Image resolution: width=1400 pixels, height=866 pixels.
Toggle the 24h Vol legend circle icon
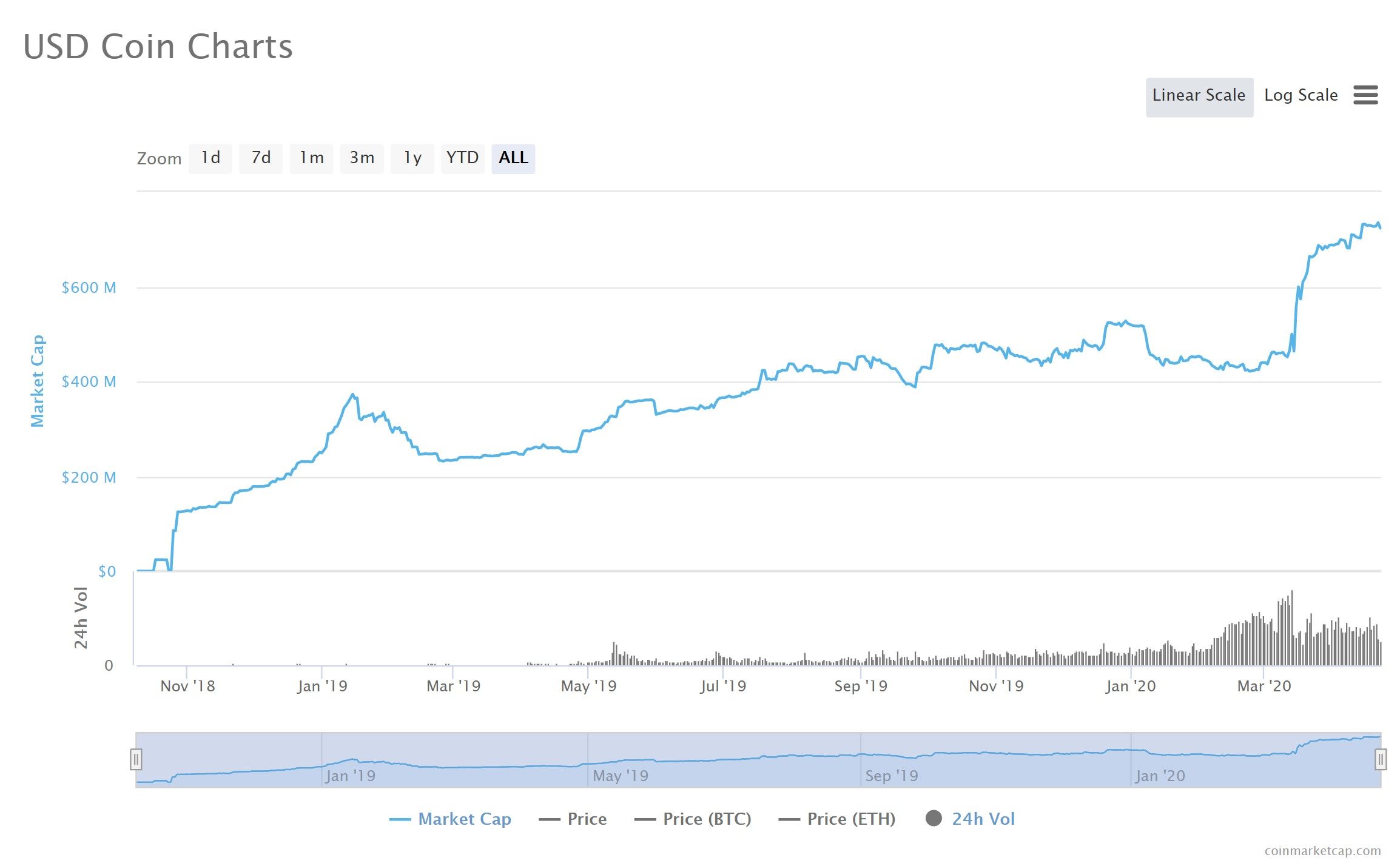tap(934, 819)
